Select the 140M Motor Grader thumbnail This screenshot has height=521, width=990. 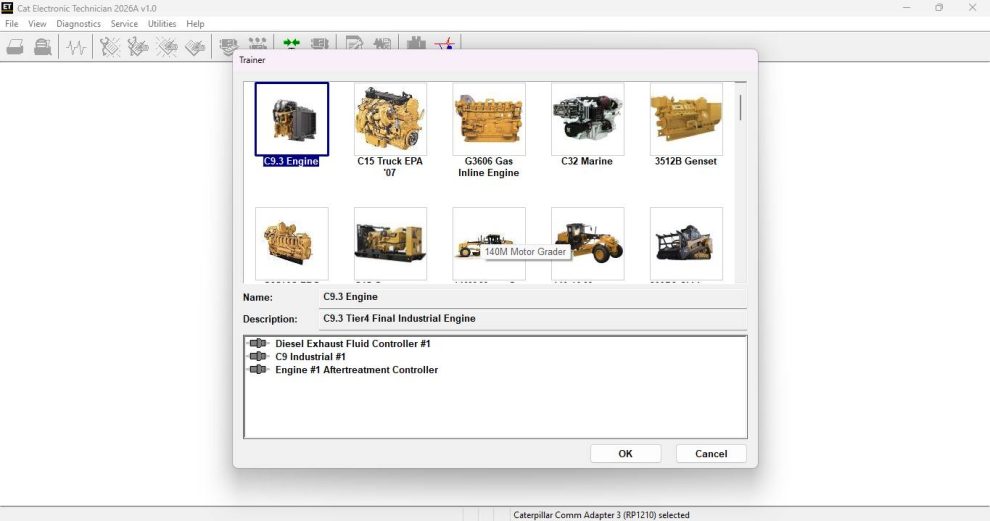pyautogui.click(x=489, y=244)
